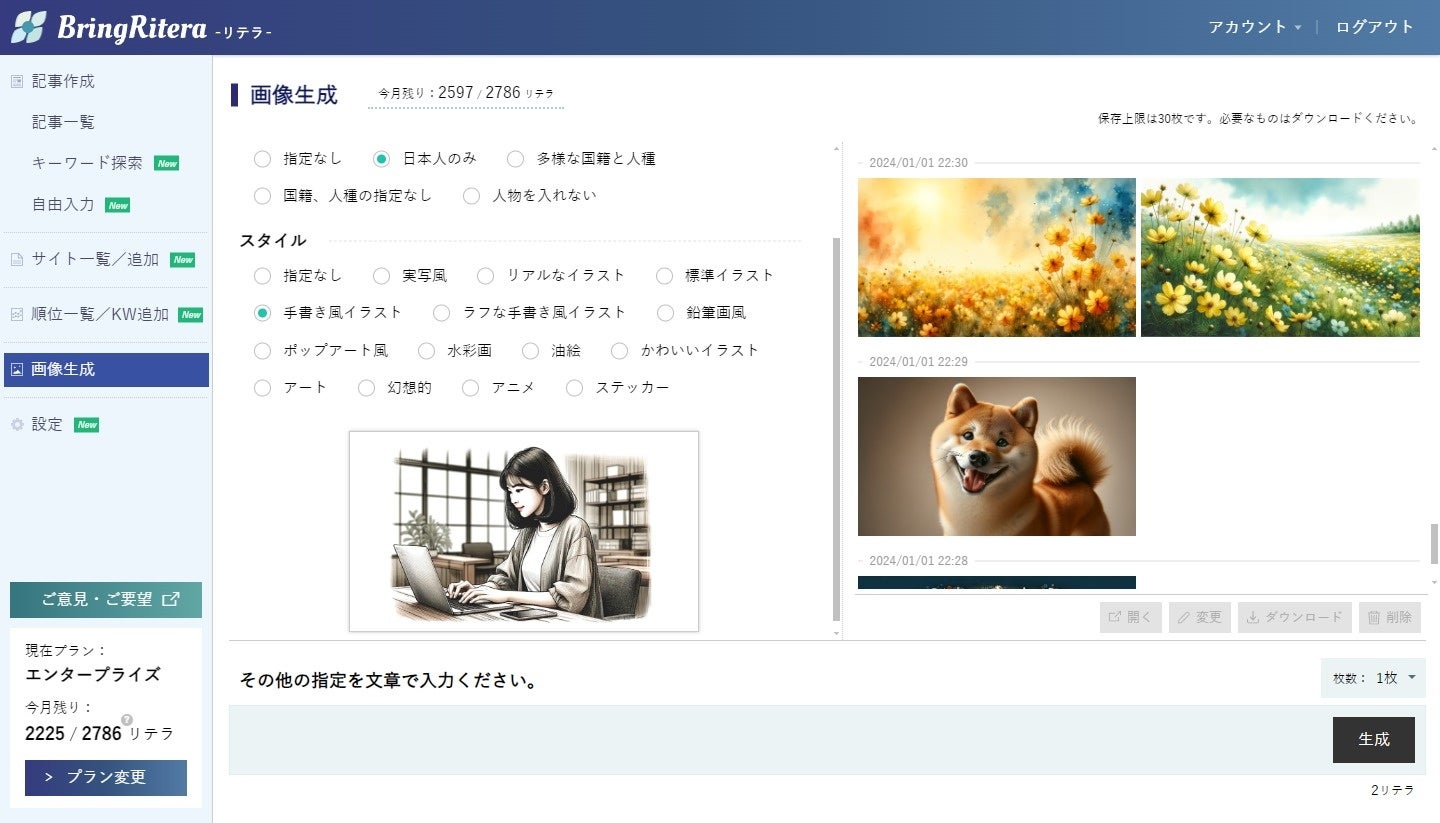The image size is (1440, 823).
Task: Pick the 標準イラスト style option
Action: tap(664, 276)
